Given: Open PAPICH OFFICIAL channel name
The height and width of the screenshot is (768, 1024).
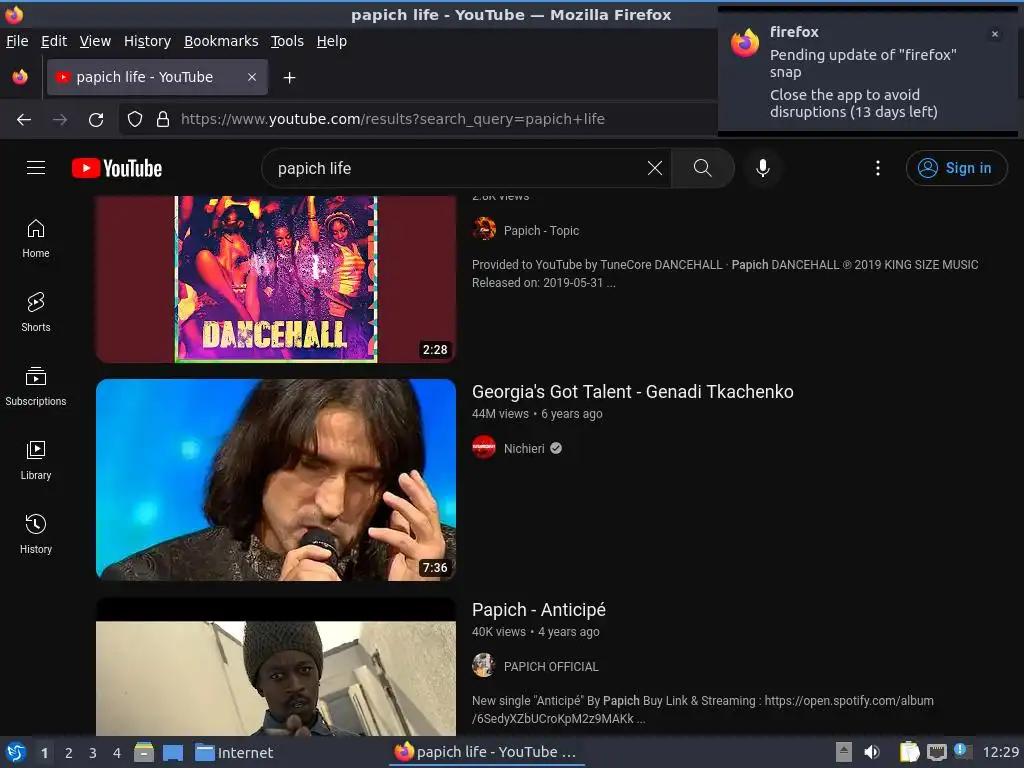Looking at the screenshot, I should (551, 666).
